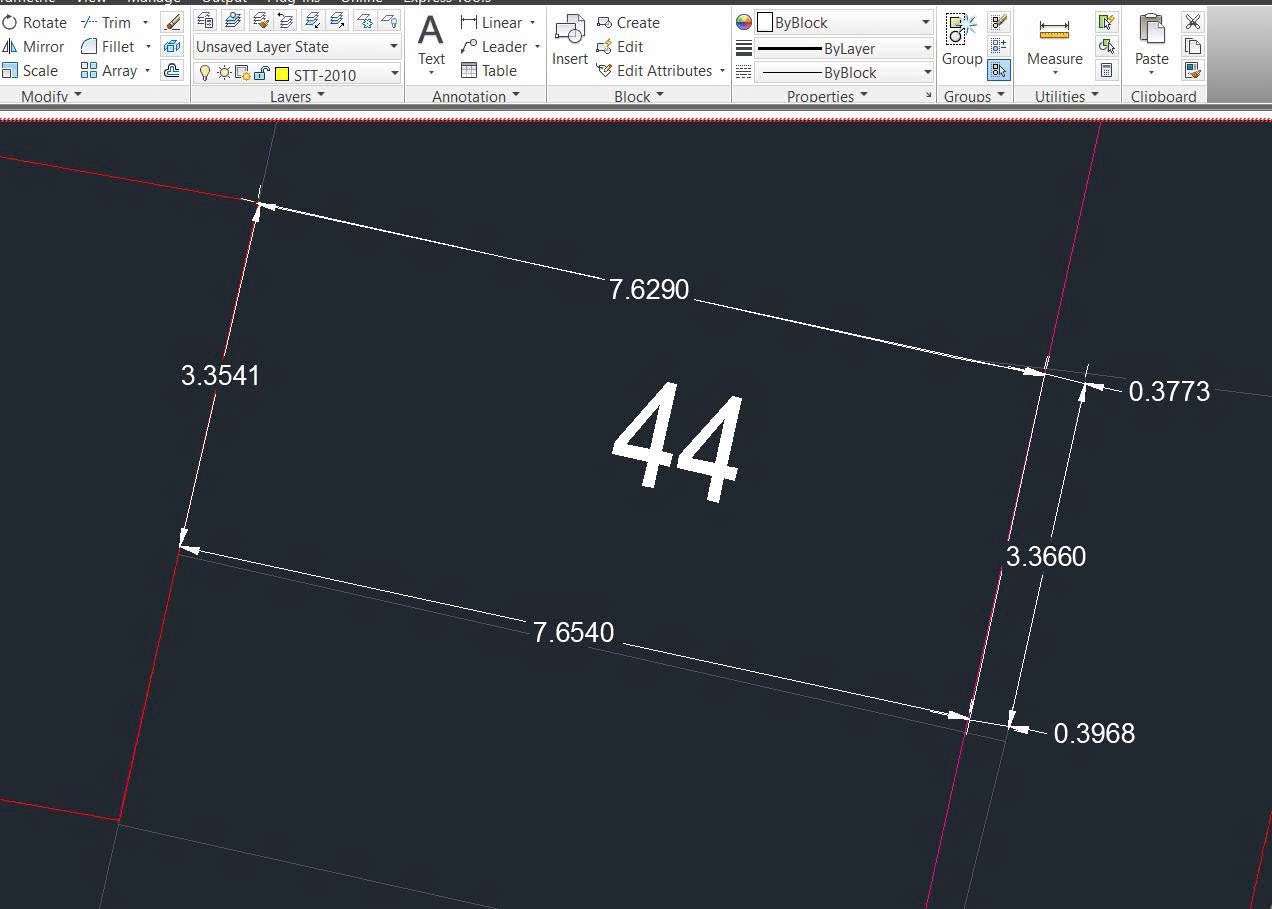Viewport: 1272px width, 909px height.
Task: Click the Insert block button
Action: point(570,42)
